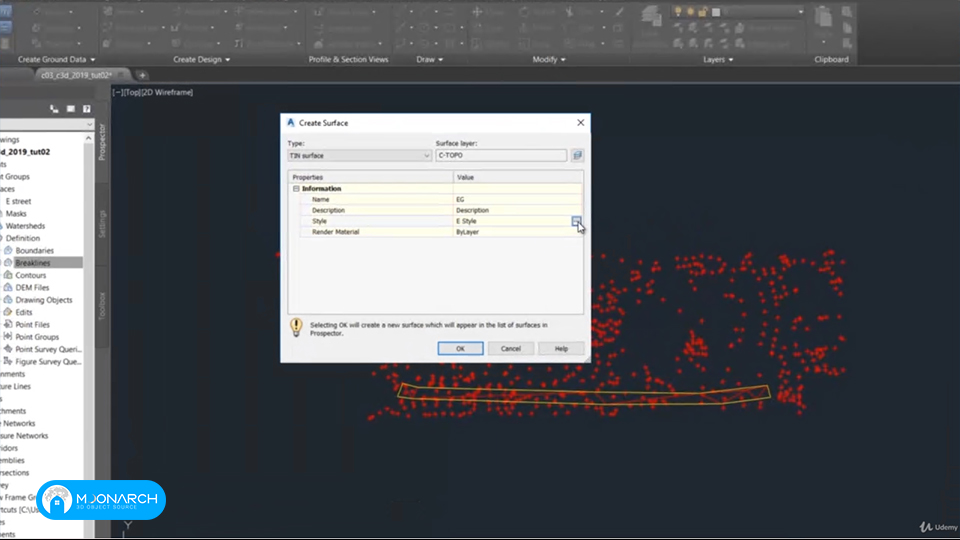Click the Boundaries icon in the tree
This screenshot has width=960, height=540.
[x=8, y=250]
